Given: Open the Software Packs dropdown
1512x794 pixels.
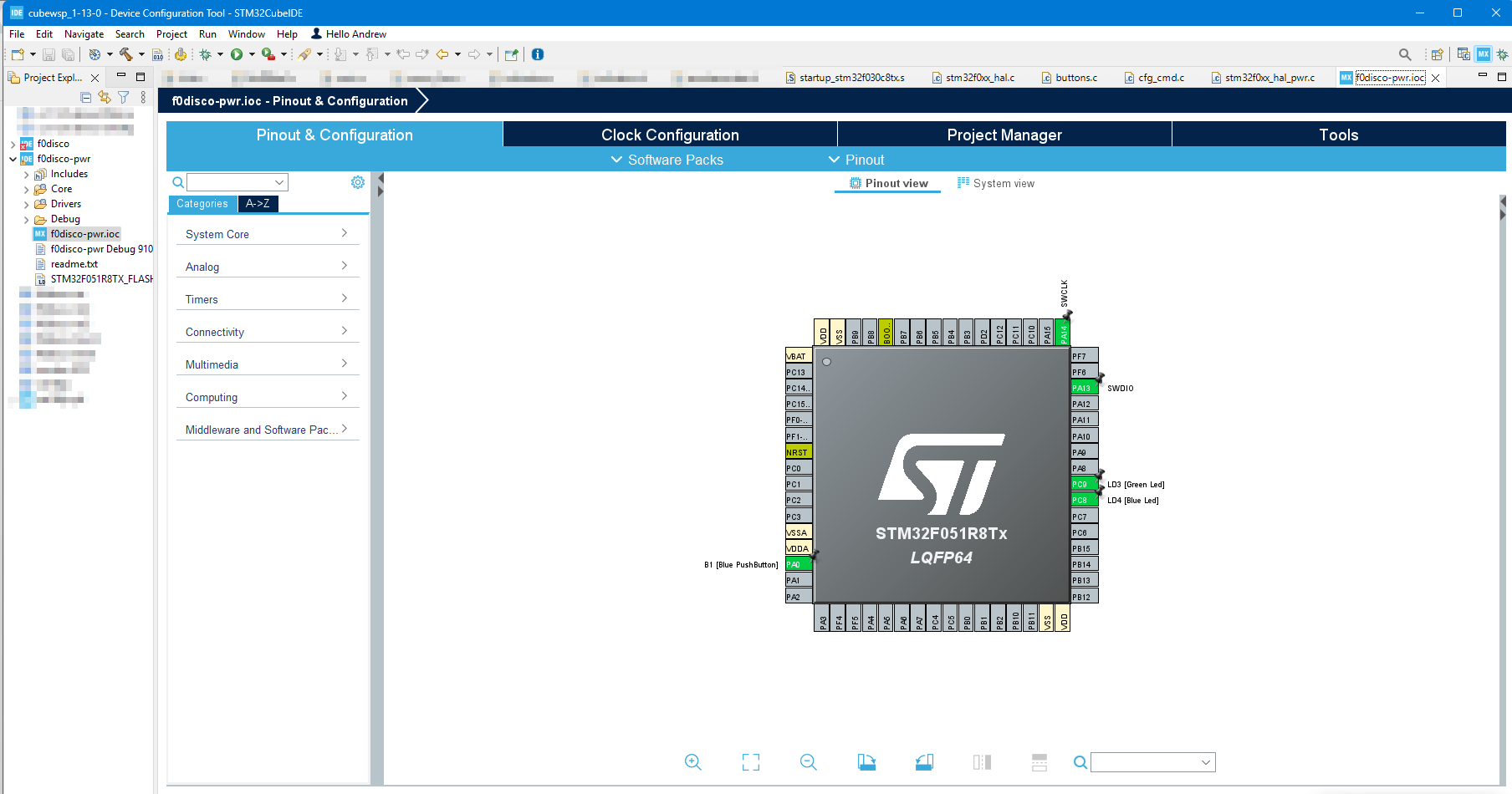Looking at the screenshot, I should coord(667,160).
